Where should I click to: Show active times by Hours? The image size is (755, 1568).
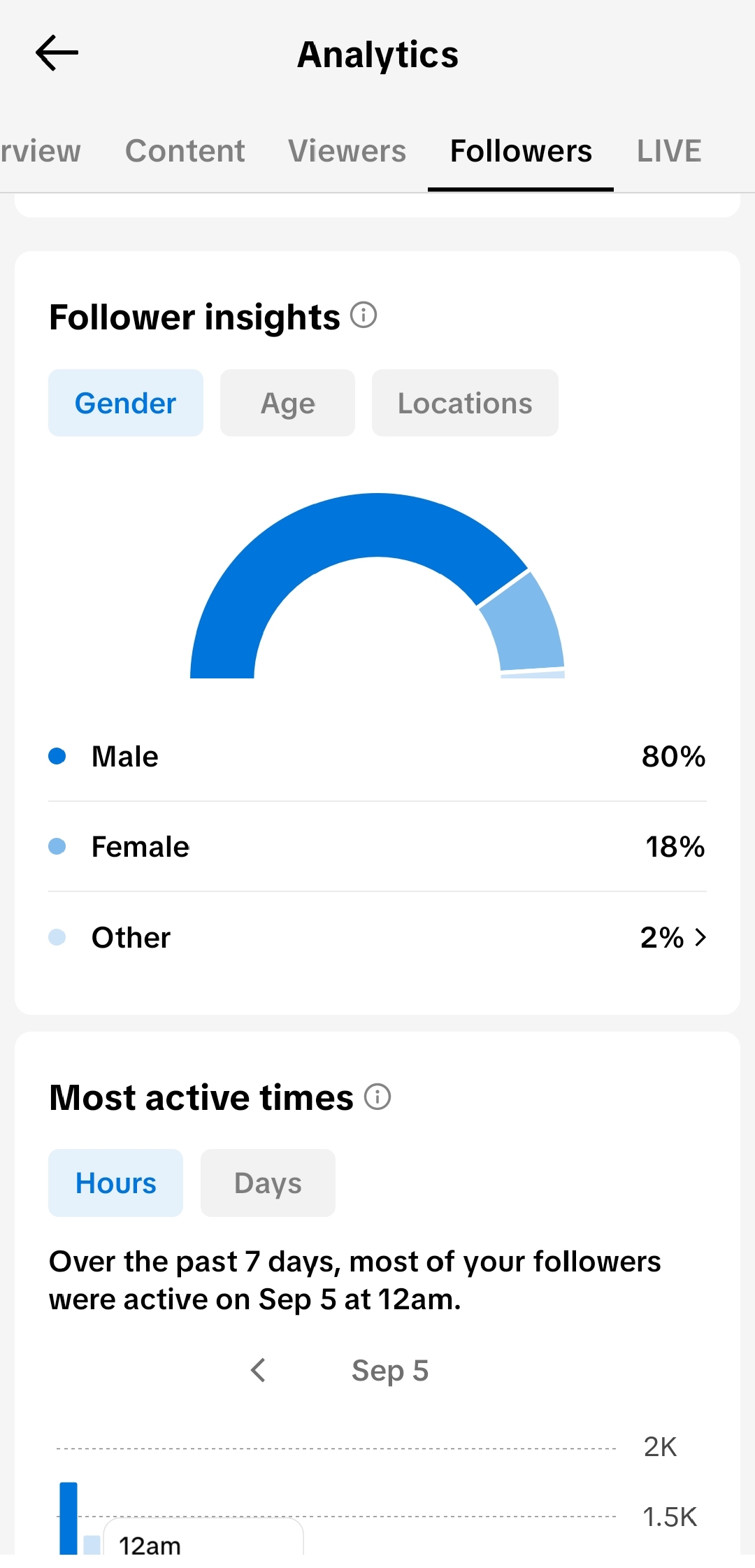(x=115, y=1183)
